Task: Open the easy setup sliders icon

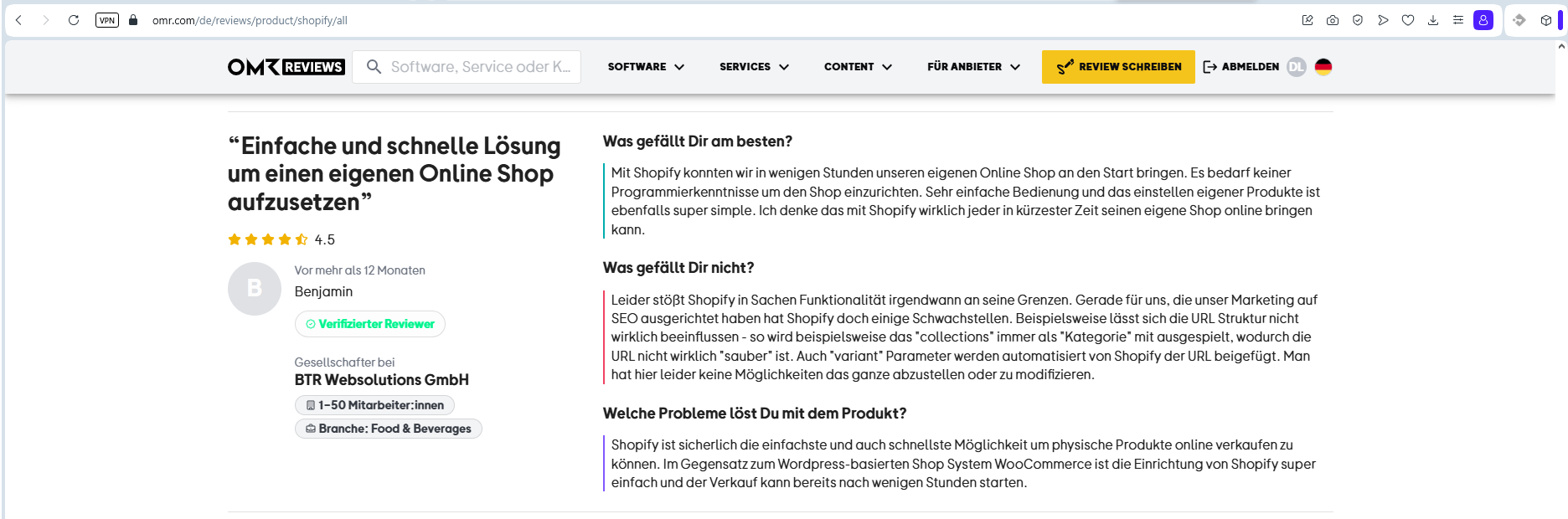Action: coord(1458,20)
